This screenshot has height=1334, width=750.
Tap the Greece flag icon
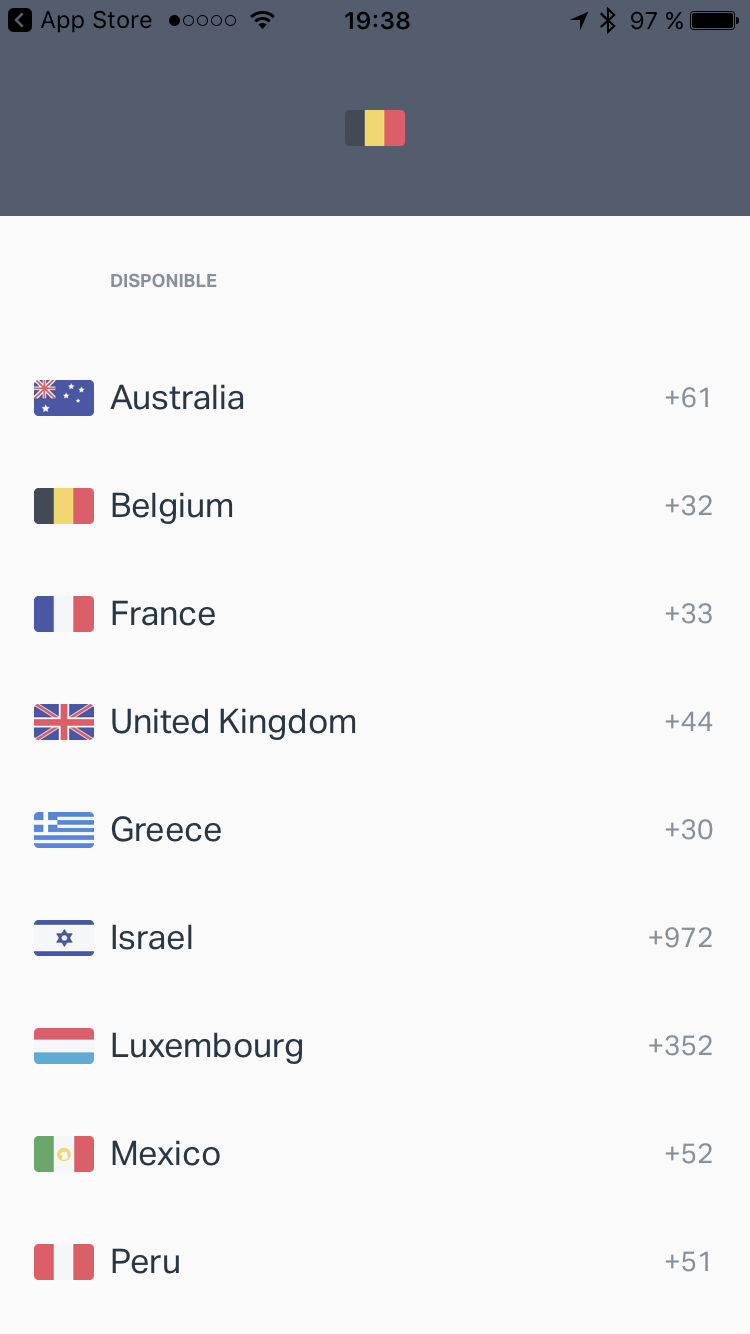point(64,830)
